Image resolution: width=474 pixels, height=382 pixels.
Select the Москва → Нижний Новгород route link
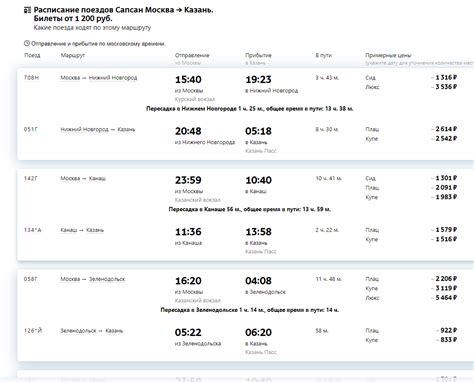coord(99,78)
